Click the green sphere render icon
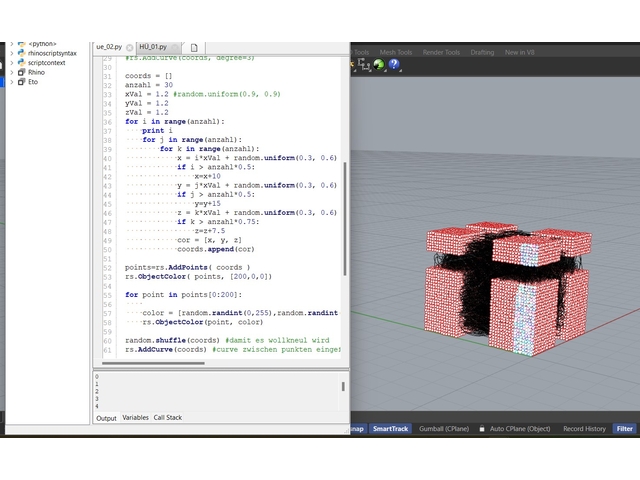Screen dimensions: 640x480 pos(379,65)
